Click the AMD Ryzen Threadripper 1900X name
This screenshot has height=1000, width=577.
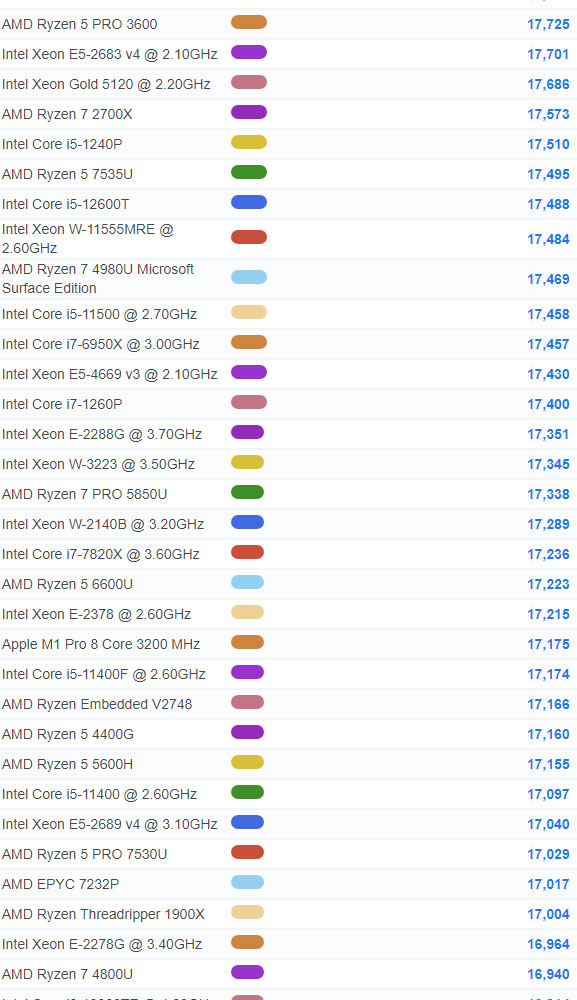point(103,914)
